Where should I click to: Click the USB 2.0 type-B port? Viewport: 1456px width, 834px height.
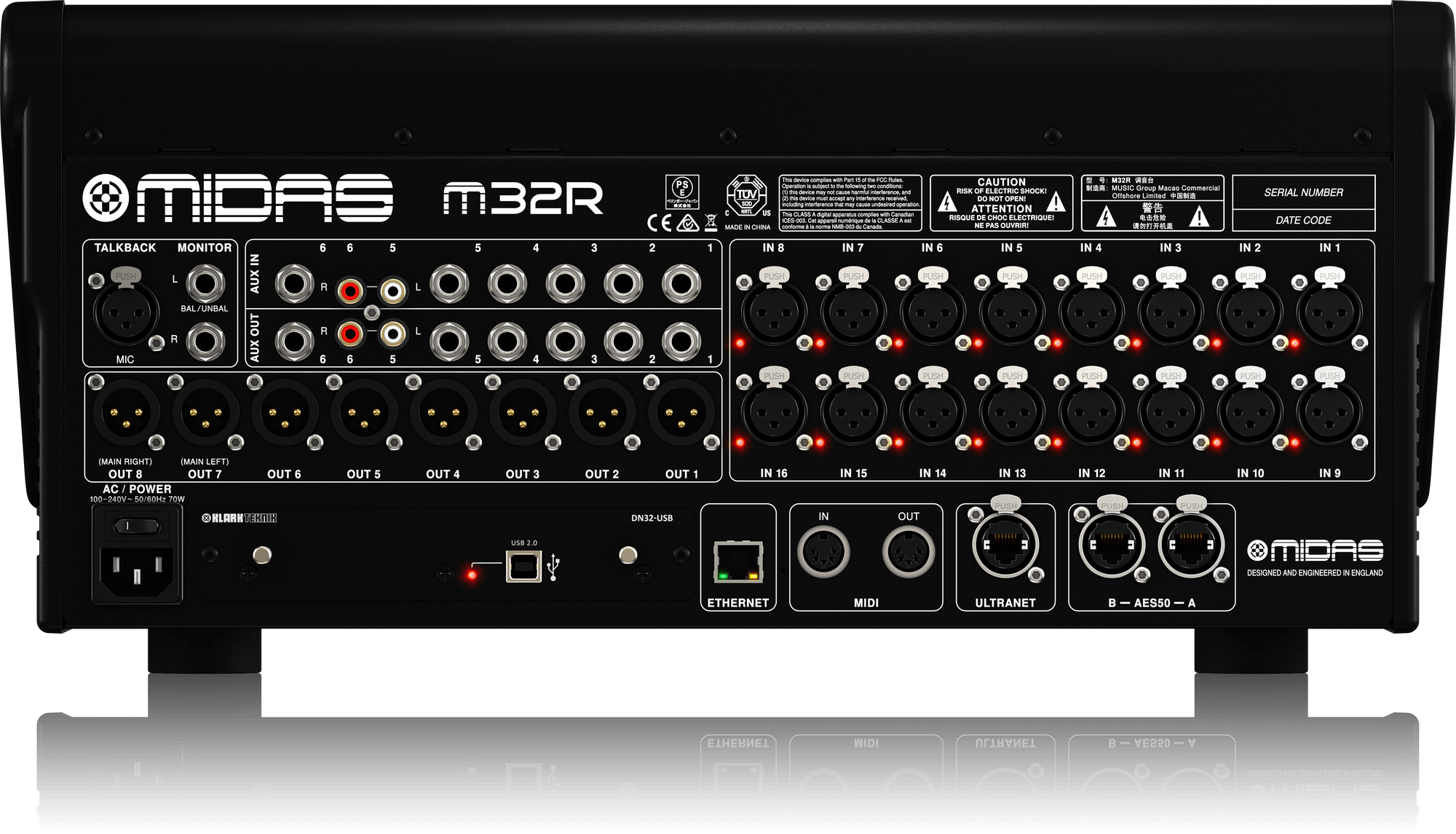523,566
